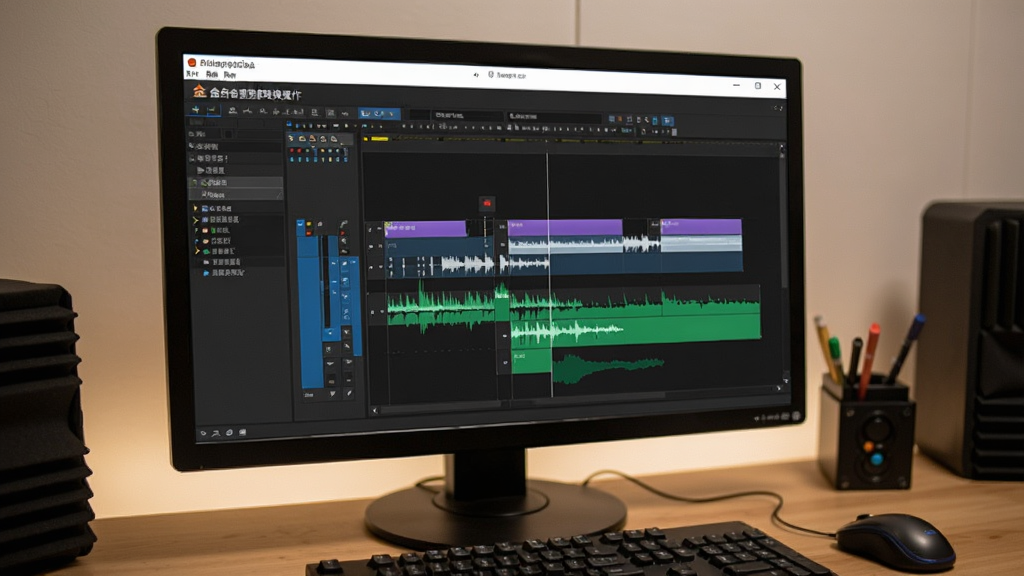The image size is (1024, 576).
Task: Click the red round app icon in the title bar
Action: (x=192, y=63)
